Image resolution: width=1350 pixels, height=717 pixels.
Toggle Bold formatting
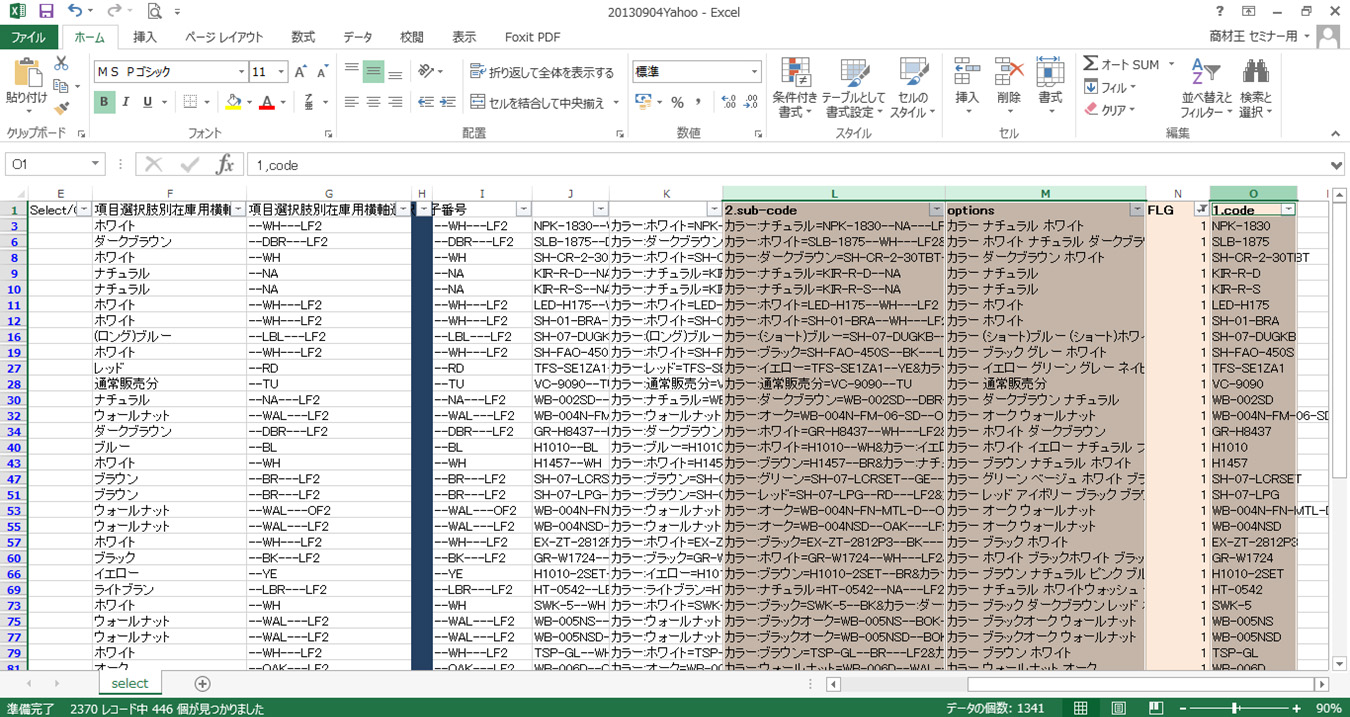click(104, 102)
